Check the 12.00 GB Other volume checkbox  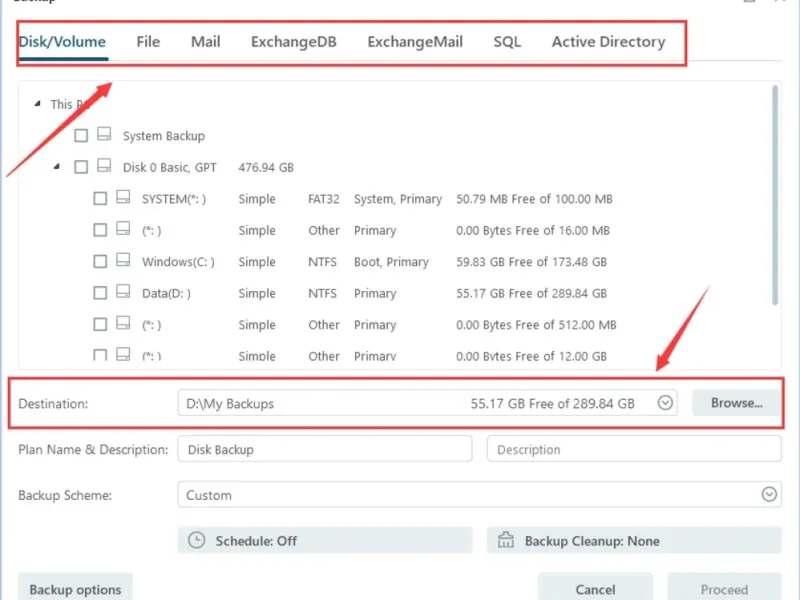[x=101, y=355]
